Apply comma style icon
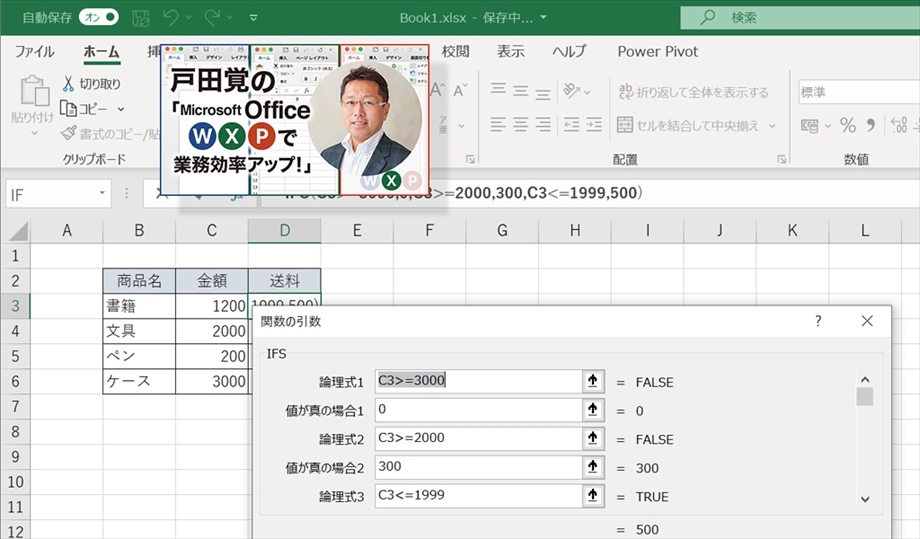This screenshot has height=539, width=920. pos(871,125)
